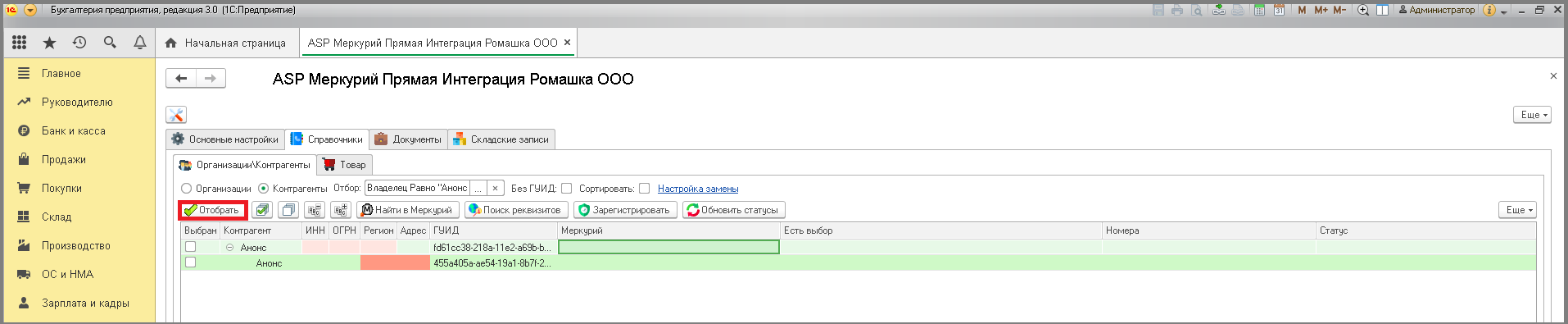1568x324 pixels.
Task: Click the Отбор filter input field
Action: [x=418, y=189]
